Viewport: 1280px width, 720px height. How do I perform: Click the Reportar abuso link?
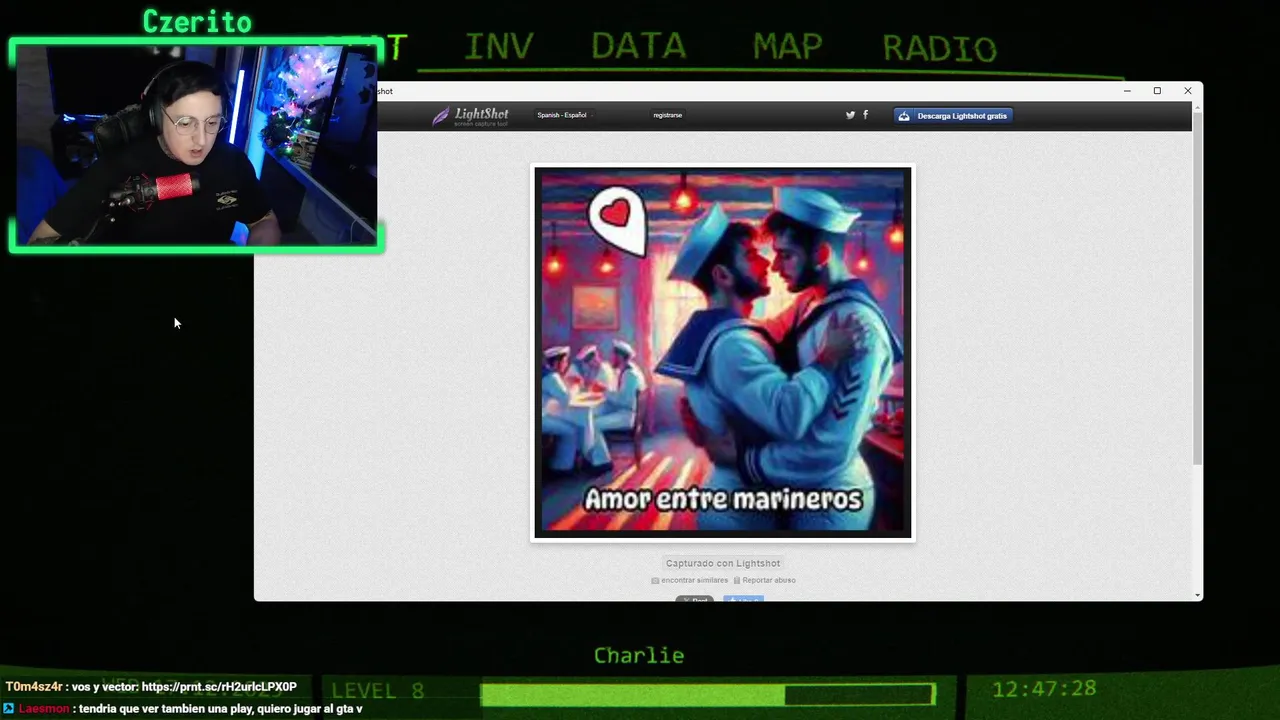(769, 580)
